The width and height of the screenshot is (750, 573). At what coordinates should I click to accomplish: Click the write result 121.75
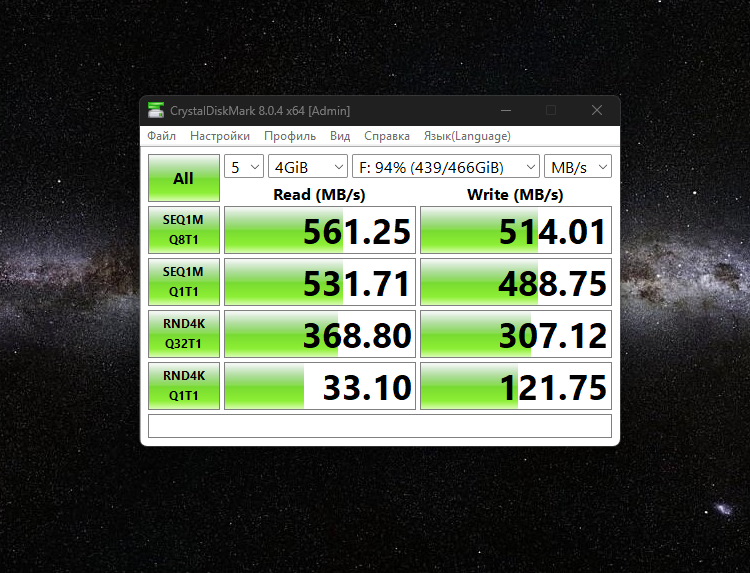pyautogui.click(x=516, y=386)
